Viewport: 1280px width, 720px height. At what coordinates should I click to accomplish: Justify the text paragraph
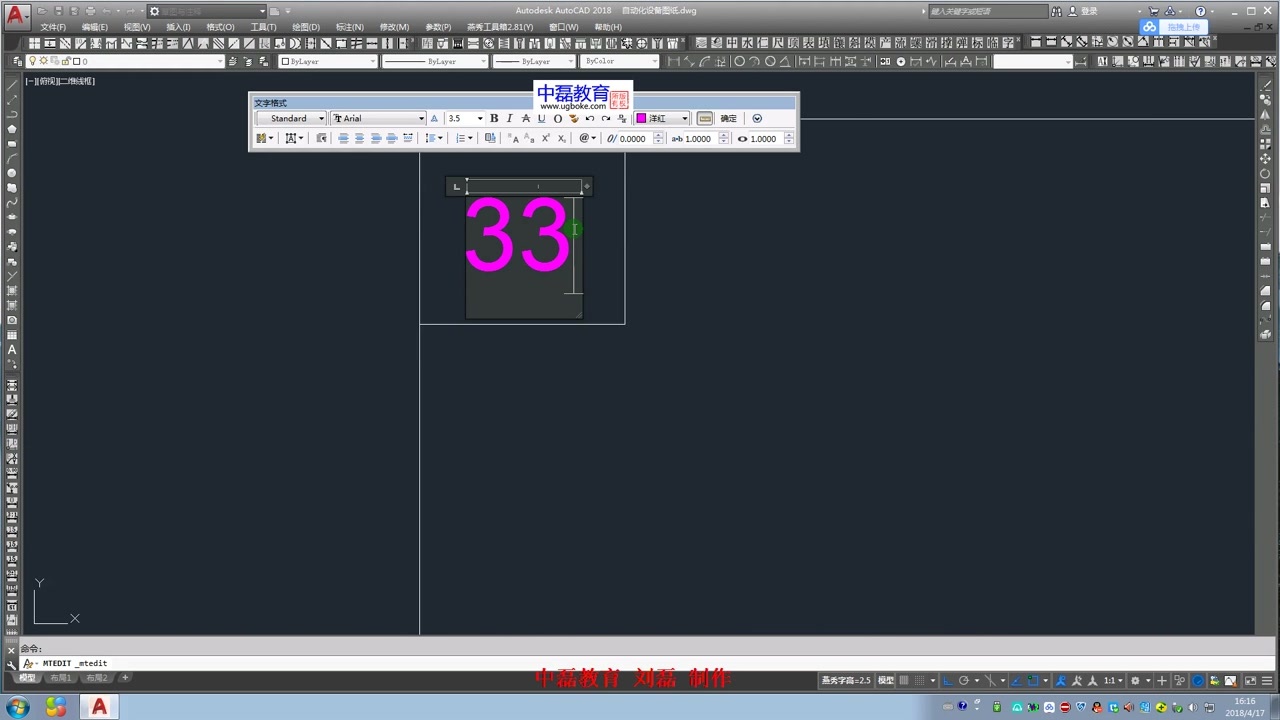[391, 138]
